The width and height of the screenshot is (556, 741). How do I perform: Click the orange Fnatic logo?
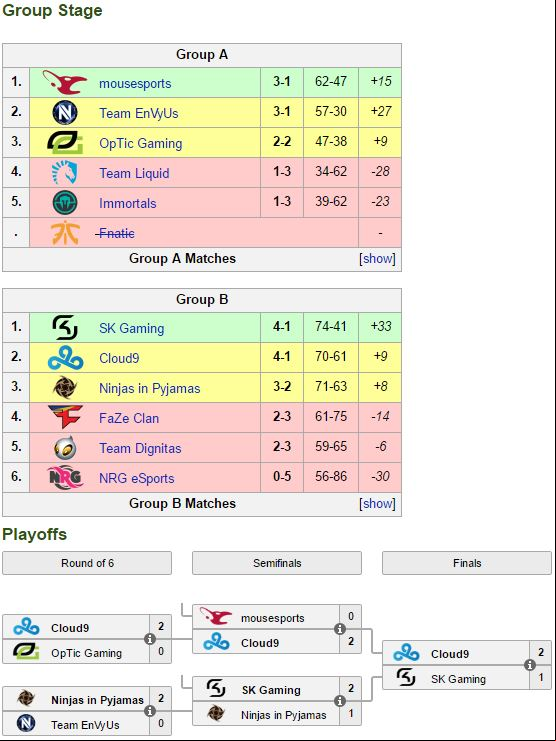(x=65, y=233)
